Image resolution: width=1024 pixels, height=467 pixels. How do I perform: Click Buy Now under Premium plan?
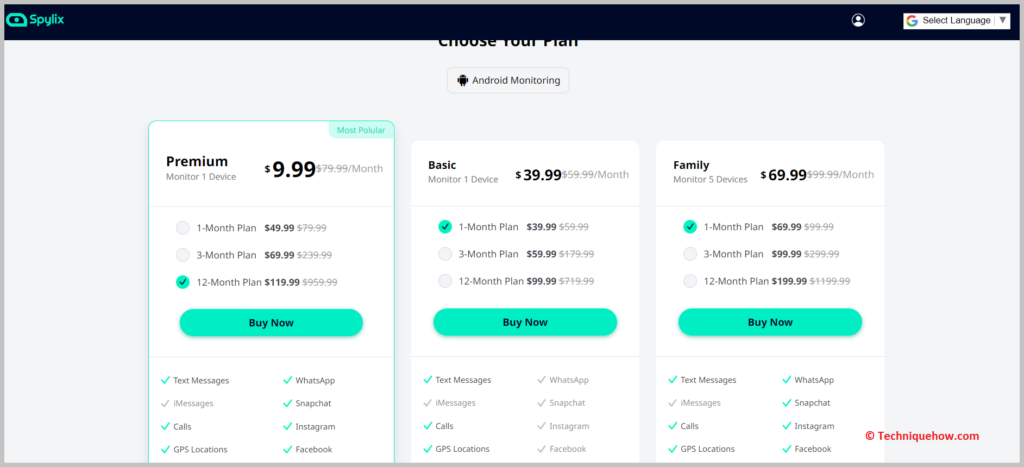[x=271, y=323]
